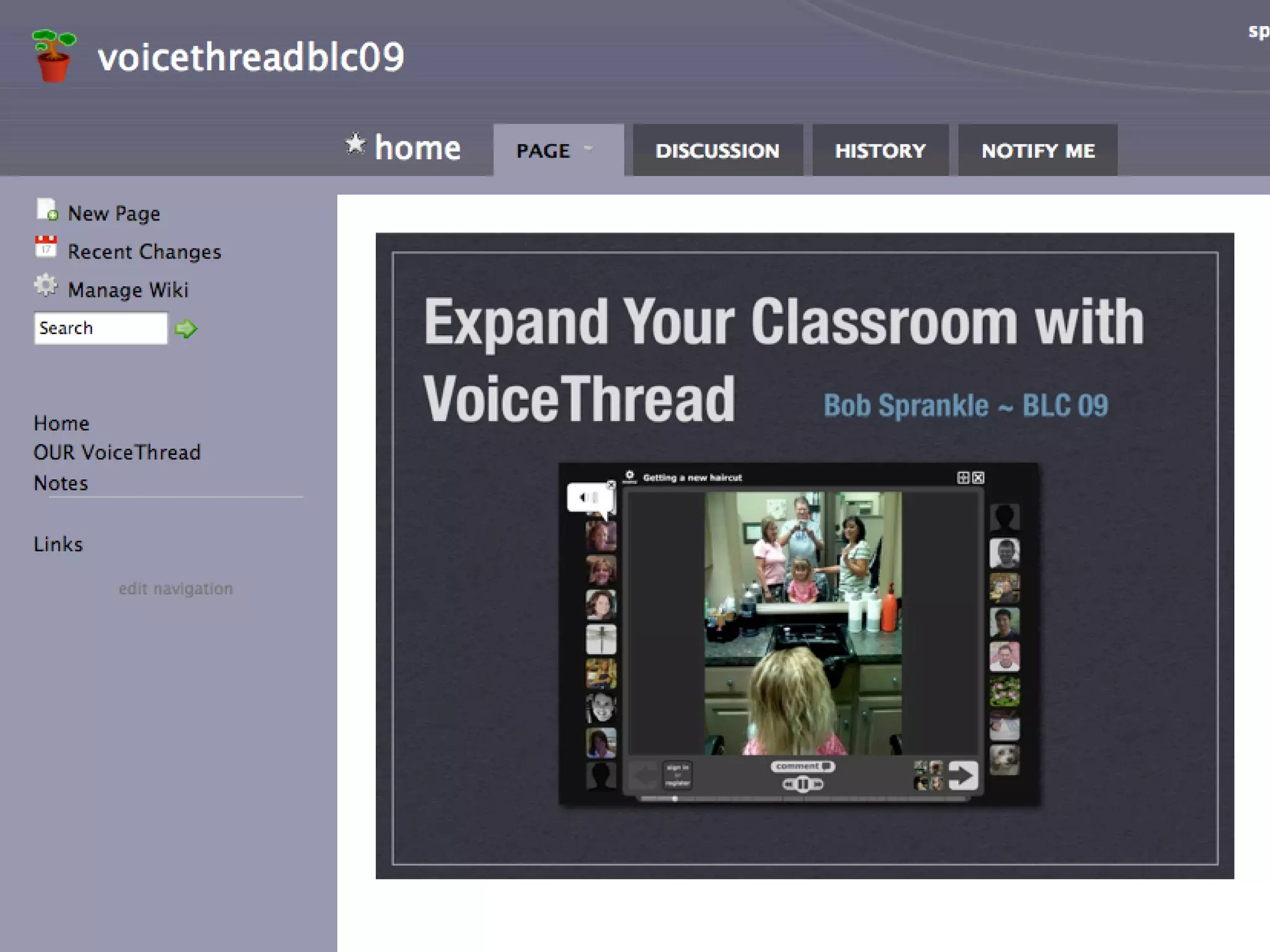Open Recent Changes via calendar icon
Screen dimensions: 1270x952
[x=46, y=247]
